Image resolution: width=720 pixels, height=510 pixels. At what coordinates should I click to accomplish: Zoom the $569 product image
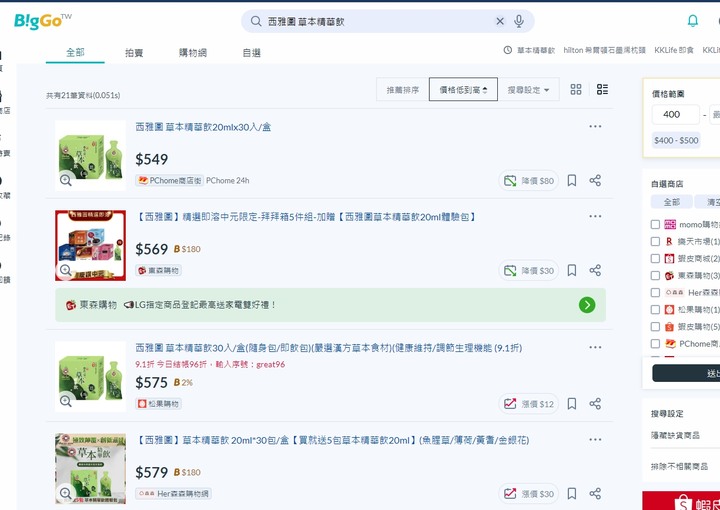66,270
